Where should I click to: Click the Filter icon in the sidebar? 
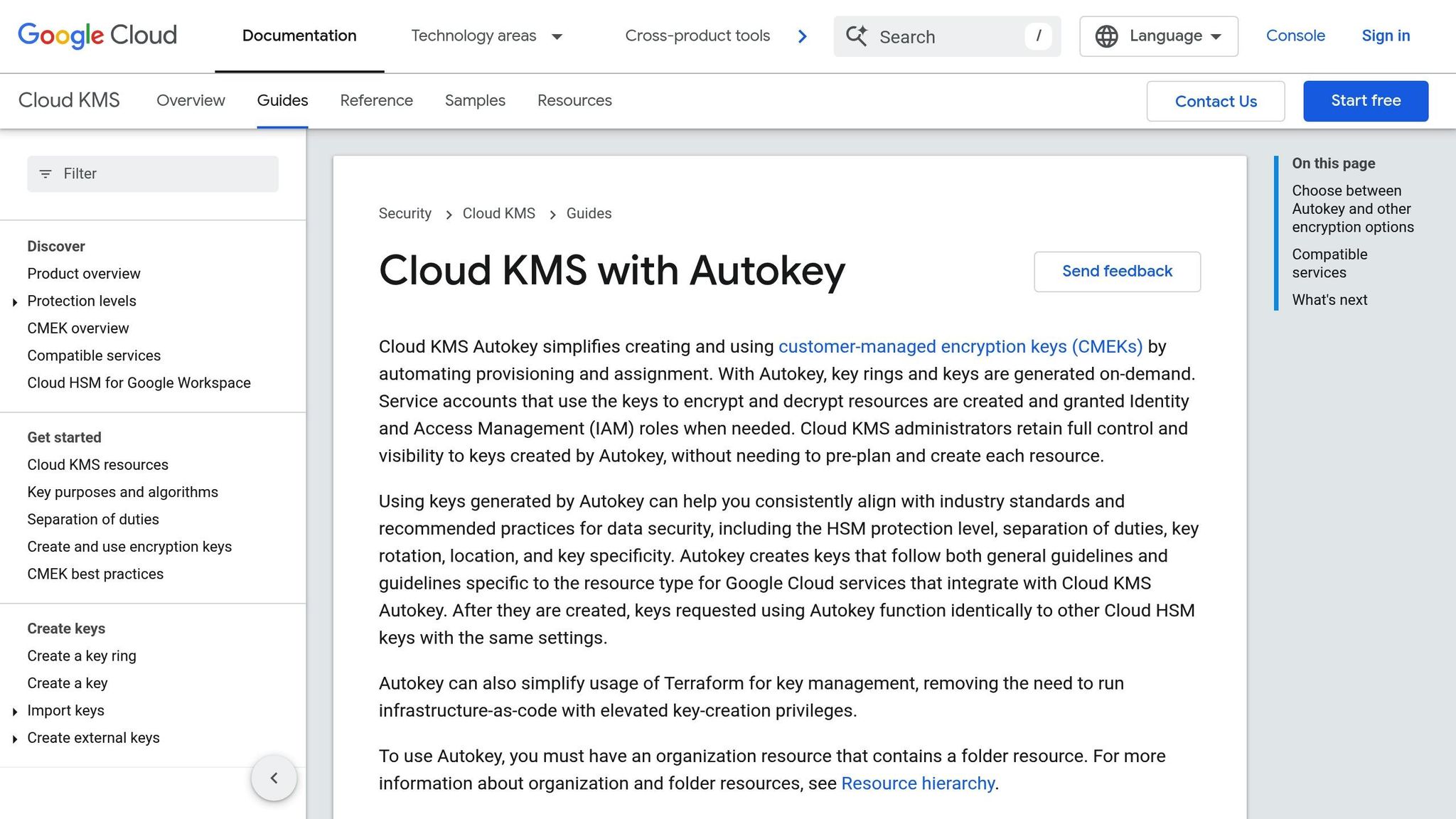pos(46,173)
